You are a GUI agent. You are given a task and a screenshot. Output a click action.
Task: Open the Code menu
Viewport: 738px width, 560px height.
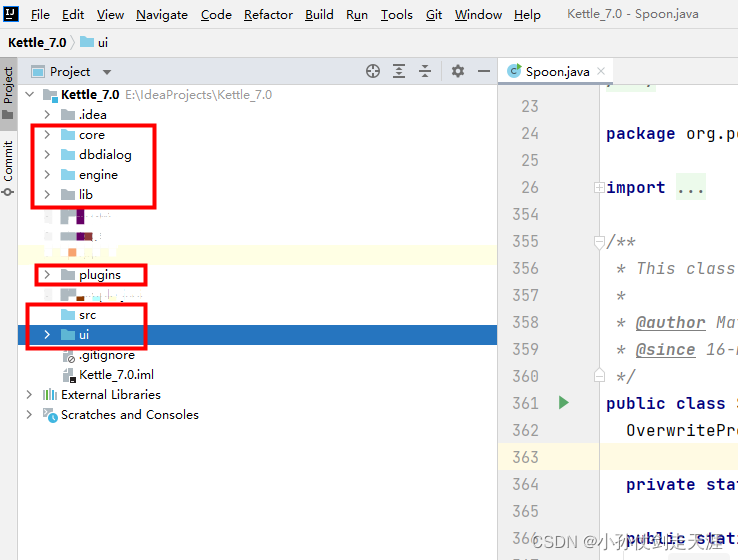(x=216, y=15)
